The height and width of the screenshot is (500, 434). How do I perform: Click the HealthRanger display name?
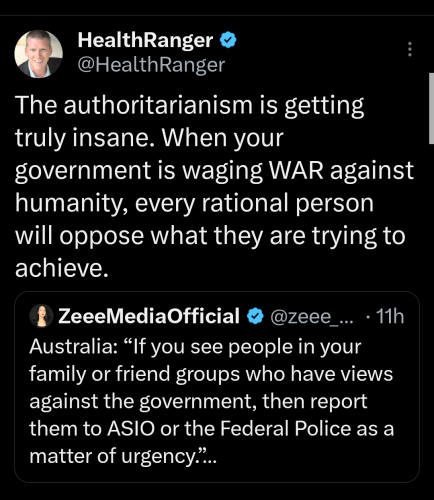145,40
